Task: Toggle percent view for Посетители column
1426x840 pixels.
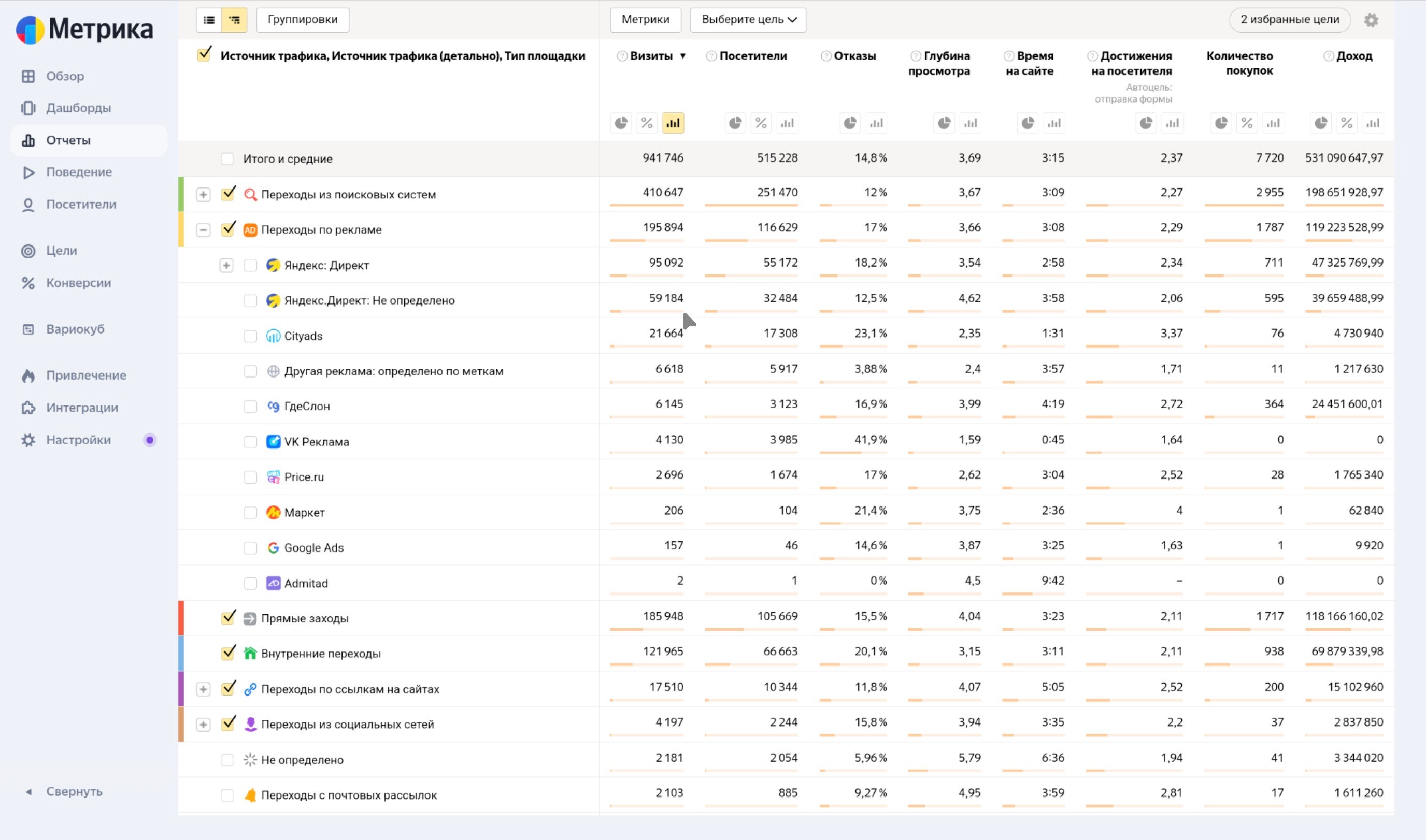Action: point(761,123)
